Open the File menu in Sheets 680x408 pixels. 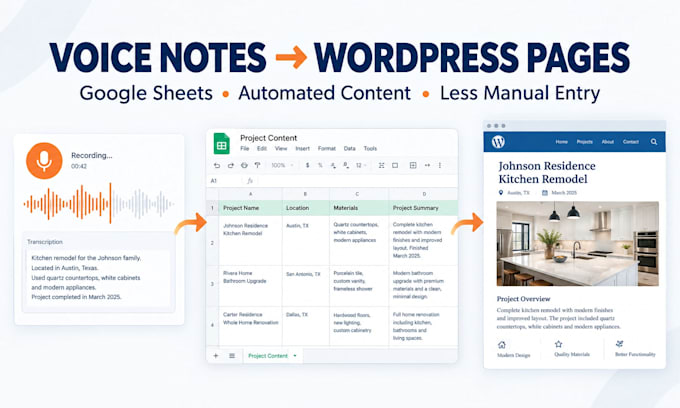[245, 148]
